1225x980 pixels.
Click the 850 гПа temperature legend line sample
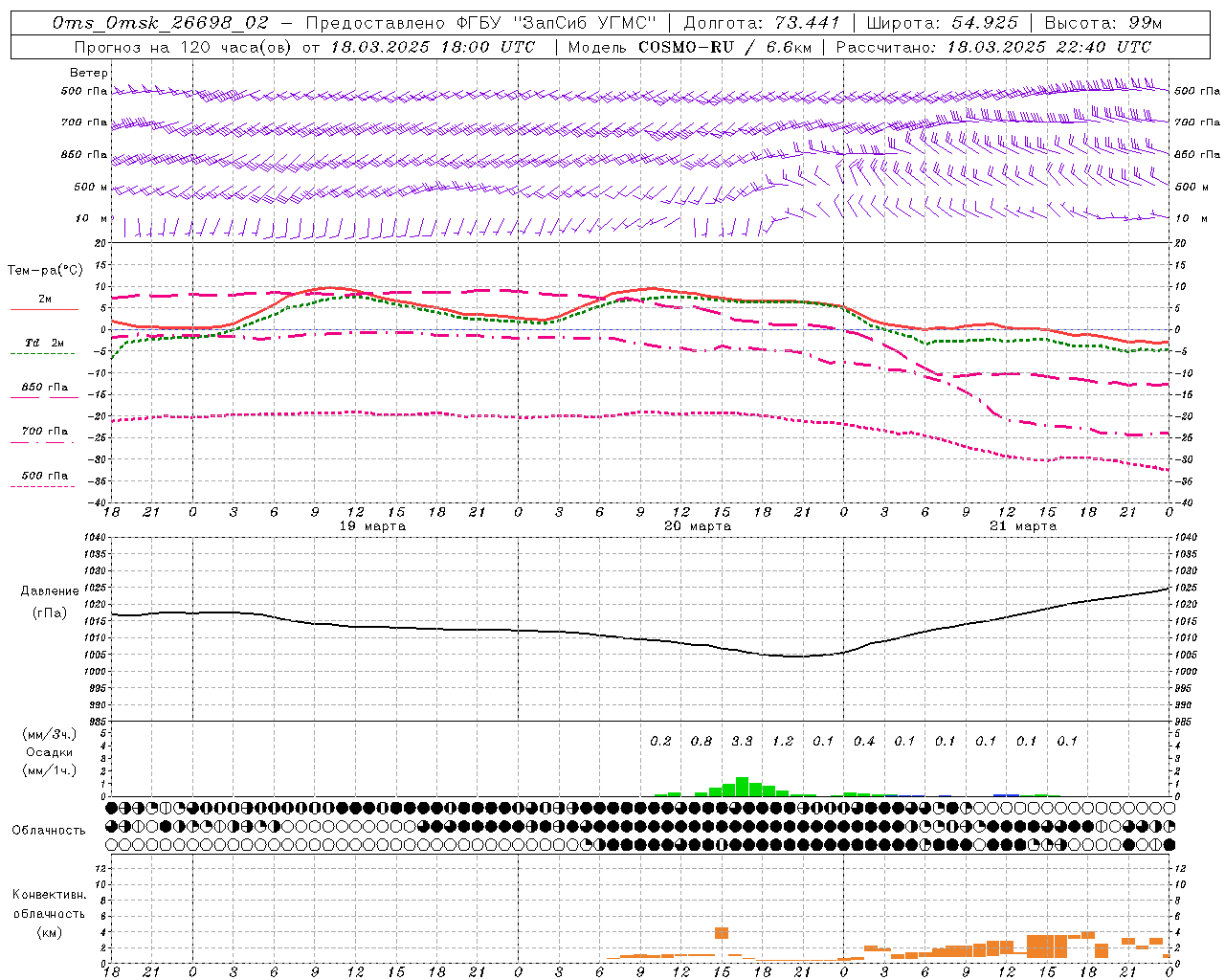(42, 396)
